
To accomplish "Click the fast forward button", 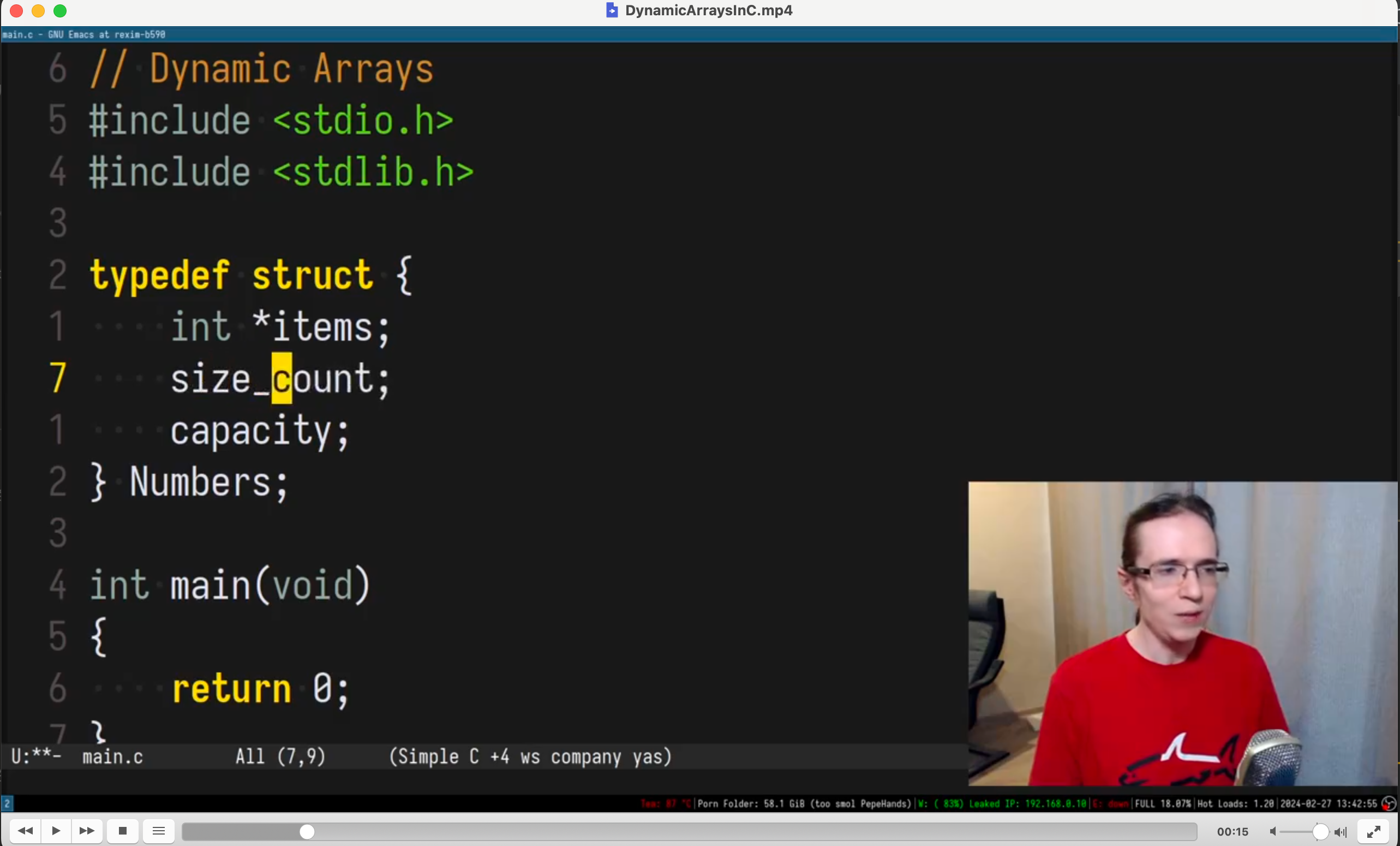I will click(86, 831).
